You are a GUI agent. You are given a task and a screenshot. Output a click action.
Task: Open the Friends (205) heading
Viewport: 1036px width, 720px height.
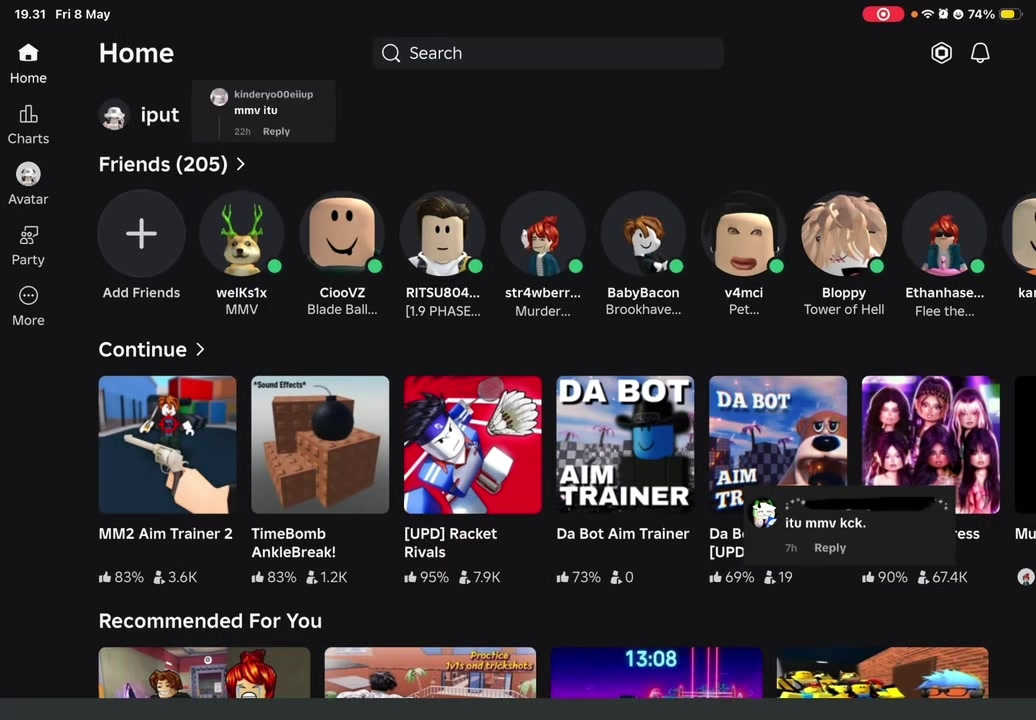click(163, 164)
